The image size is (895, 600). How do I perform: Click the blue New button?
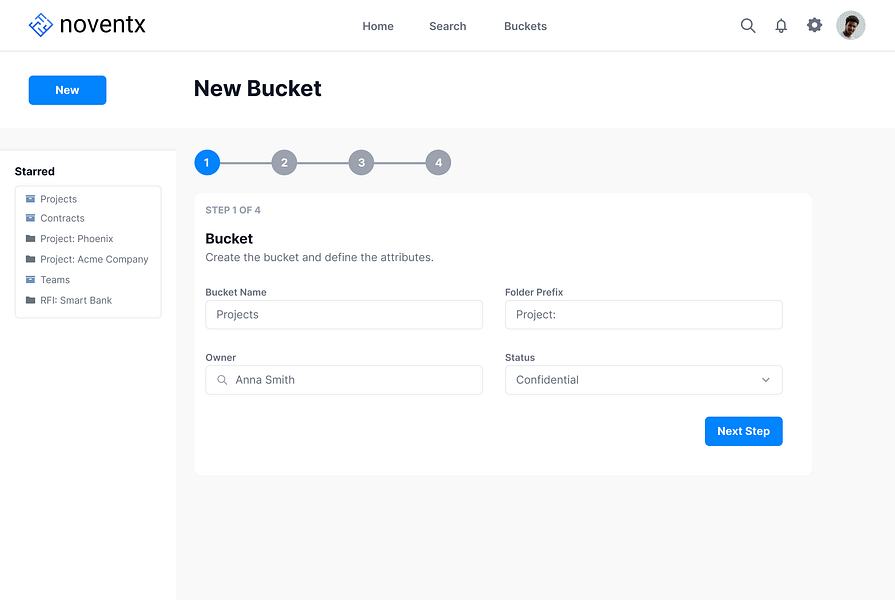click(67, 90)
